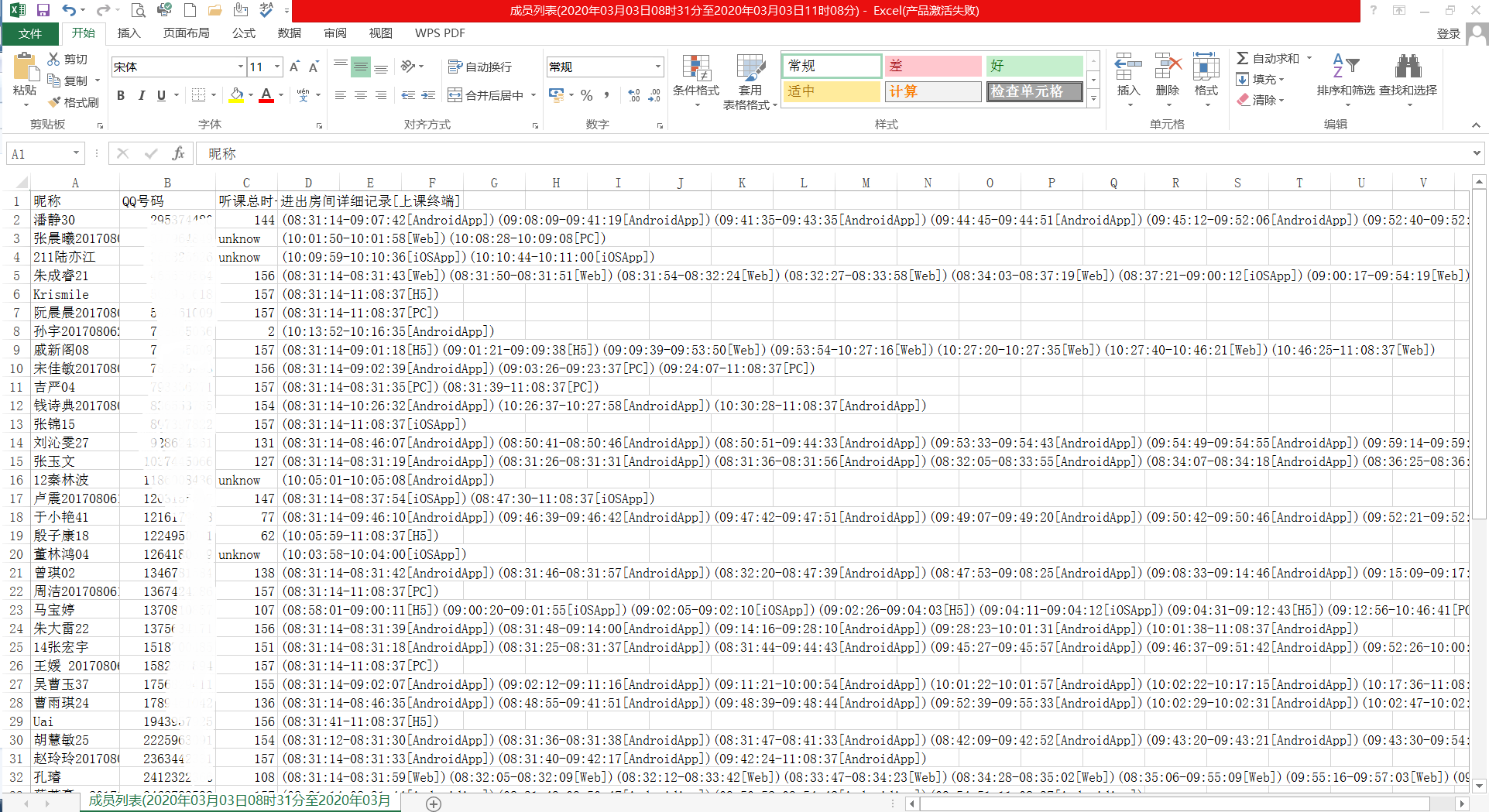Image resolution: width=1489 pixels, height=812 pixels.
Task: Click the AutoSum button
Action: tap(1268, 59)
